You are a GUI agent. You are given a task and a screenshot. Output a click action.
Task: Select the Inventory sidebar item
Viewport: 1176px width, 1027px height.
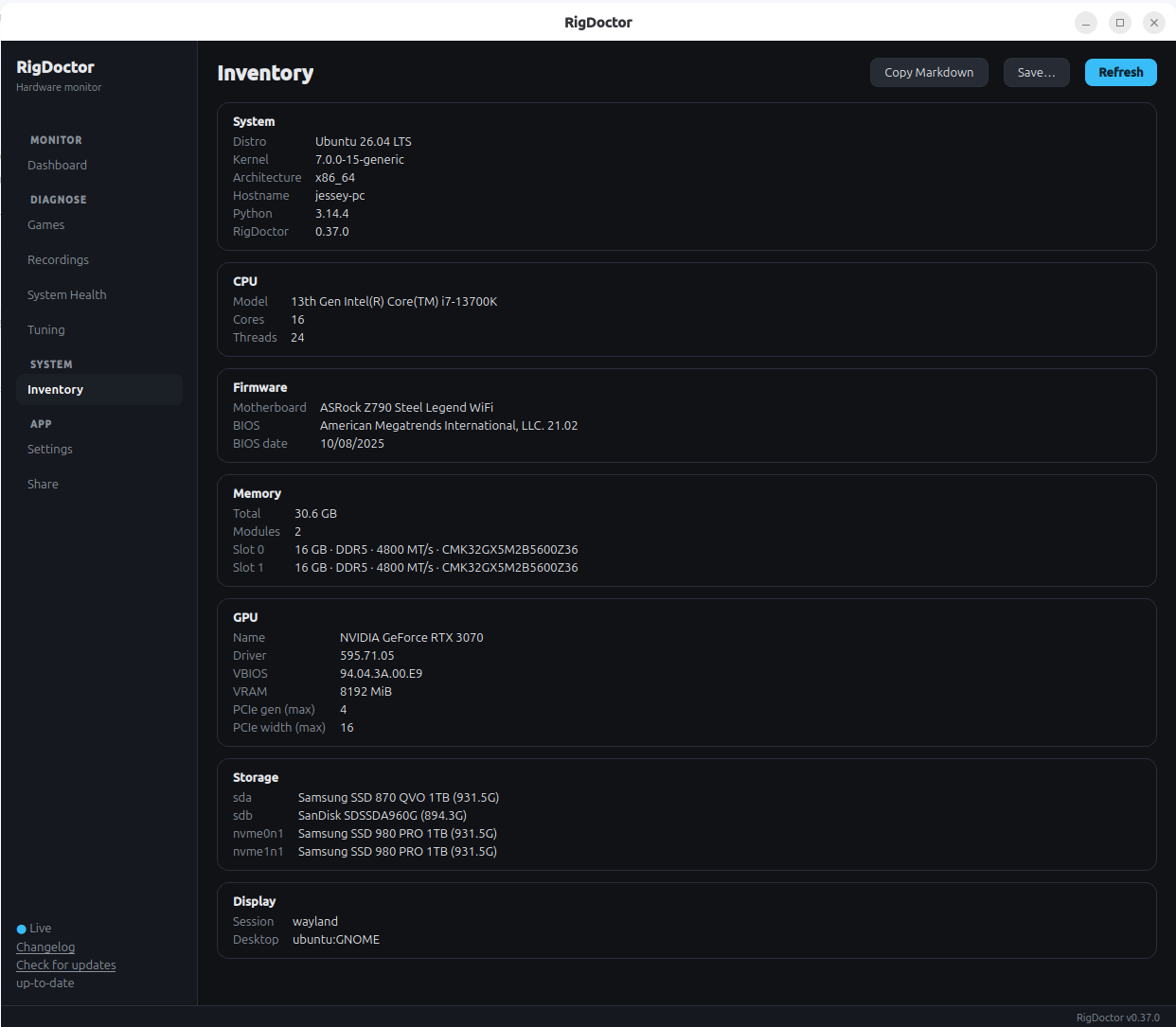[x=98, y=389]
